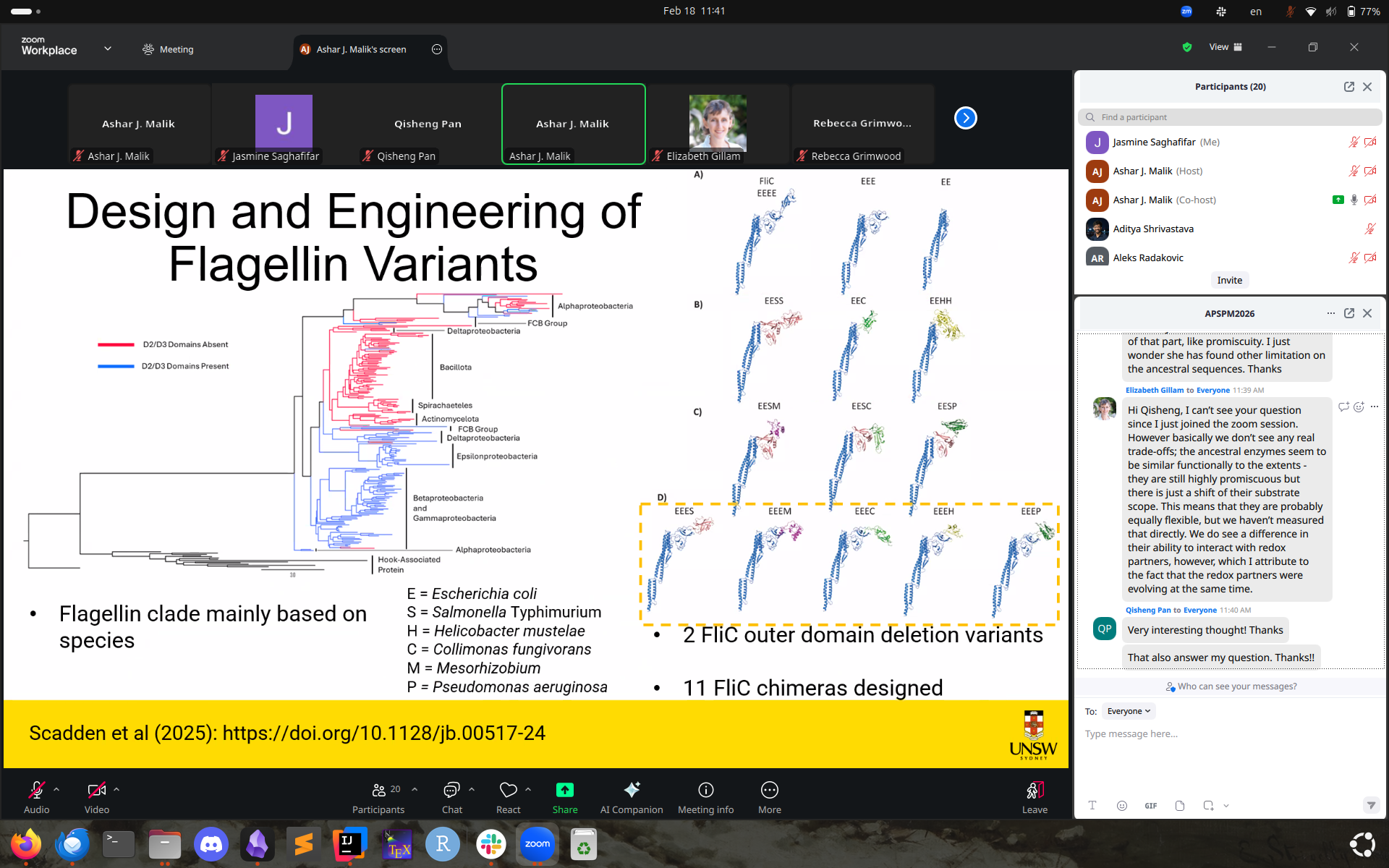Expand the Audio options caret
Screen dimensions: 1389x868
tap(56, 789)
